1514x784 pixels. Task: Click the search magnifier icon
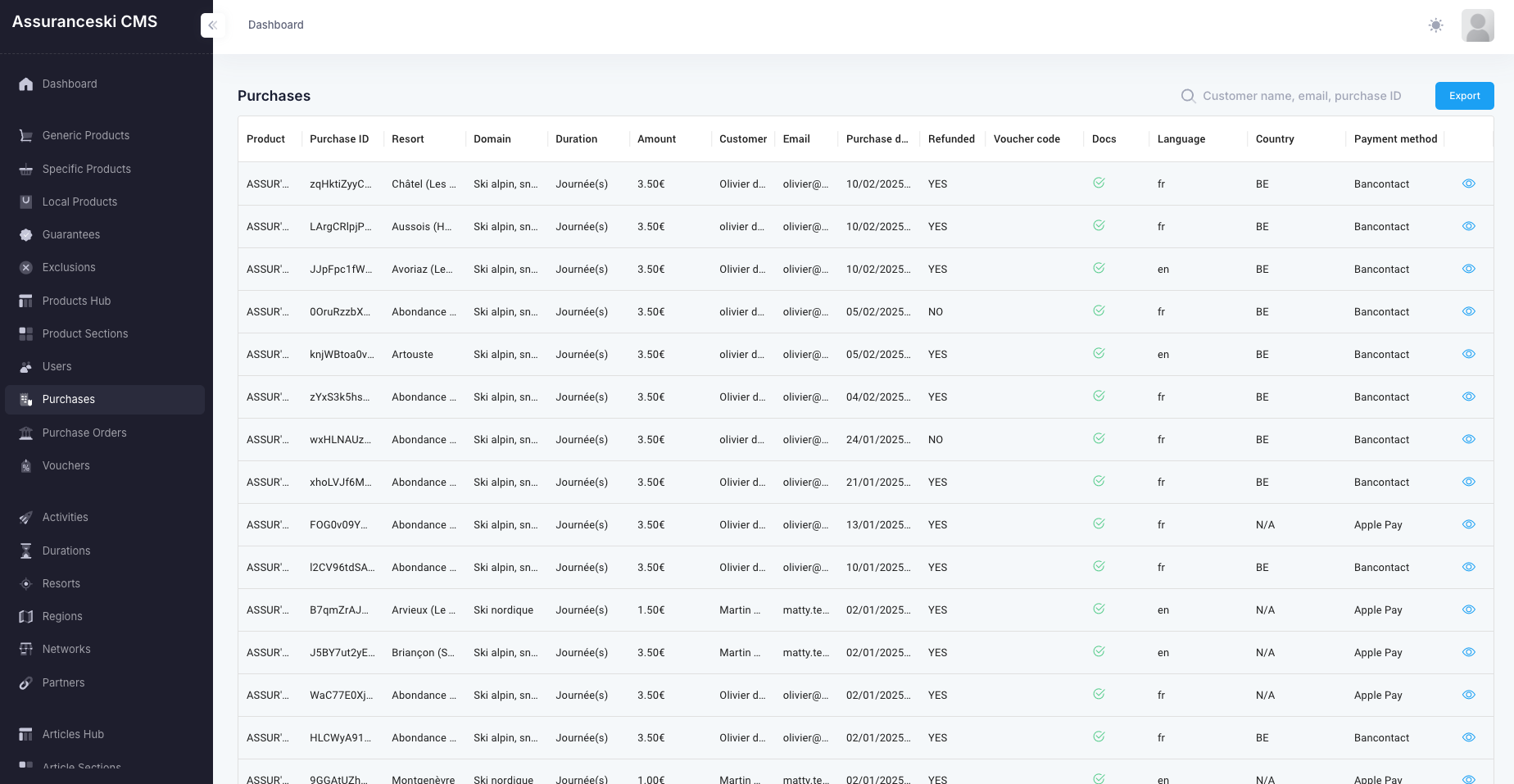tap(1188, 96)
